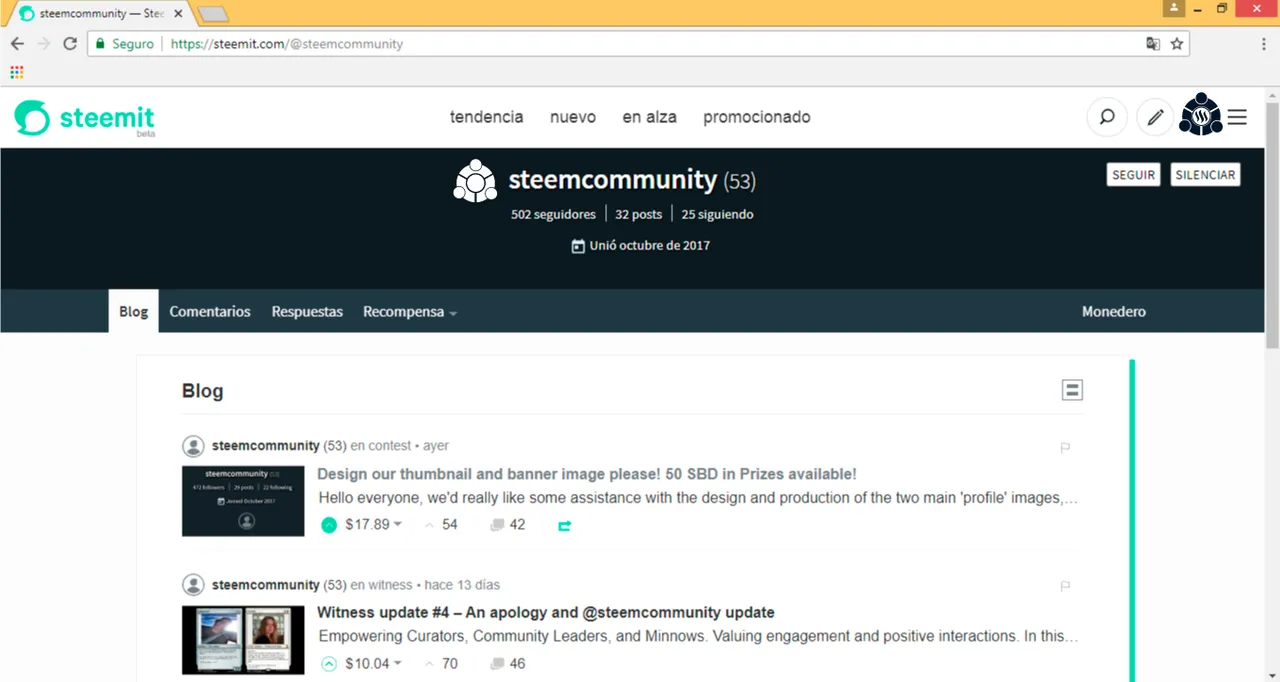Screen dimensions: 1280x682
Task: Upvote the $10.04 witness post
Action: coord(329,663)
